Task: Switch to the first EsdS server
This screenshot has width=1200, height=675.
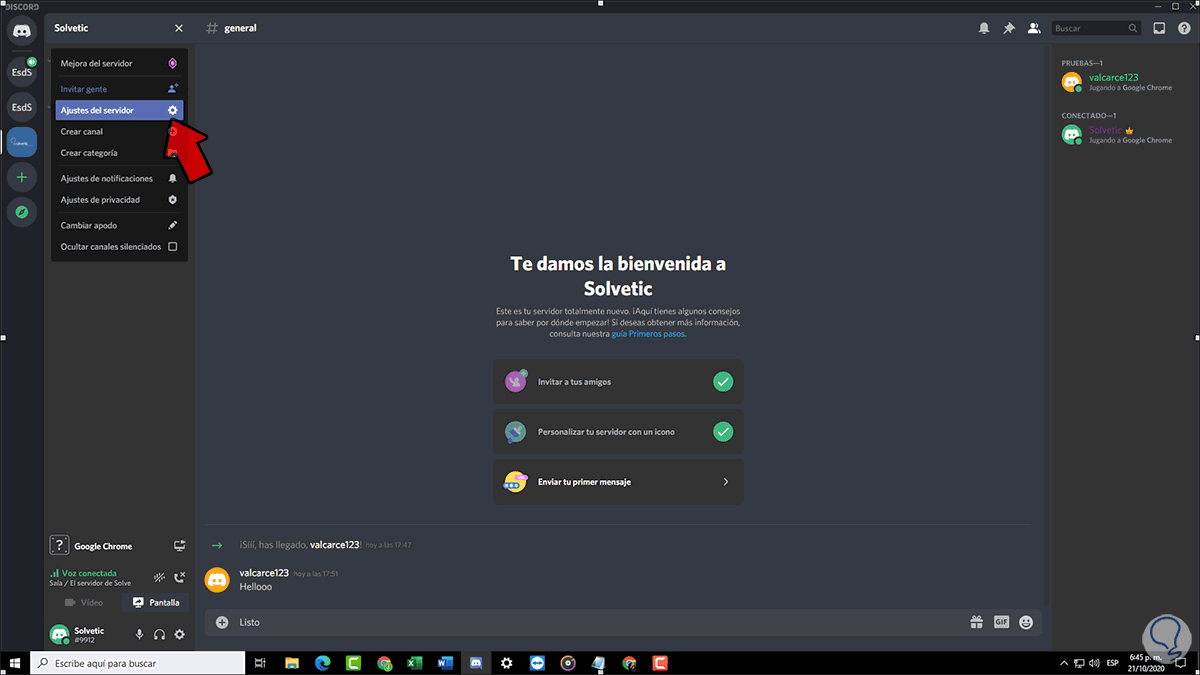Action: point(21,71)
